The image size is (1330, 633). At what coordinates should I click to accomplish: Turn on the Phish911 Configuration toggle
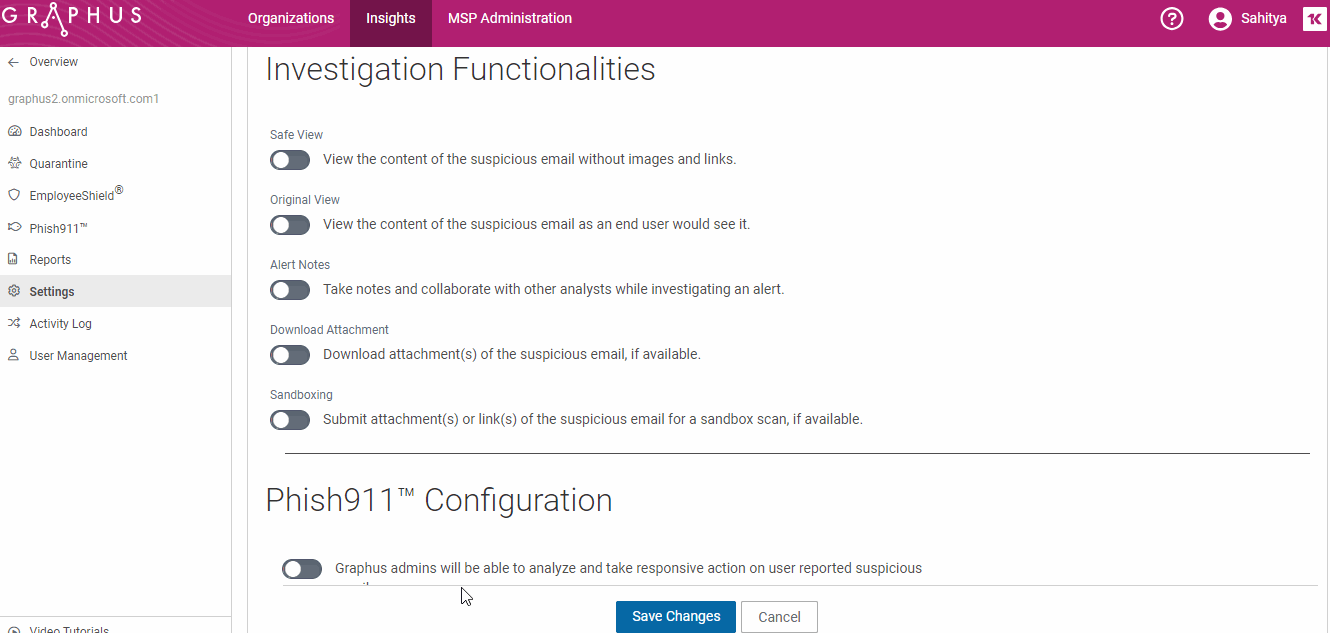click(302, 569)
